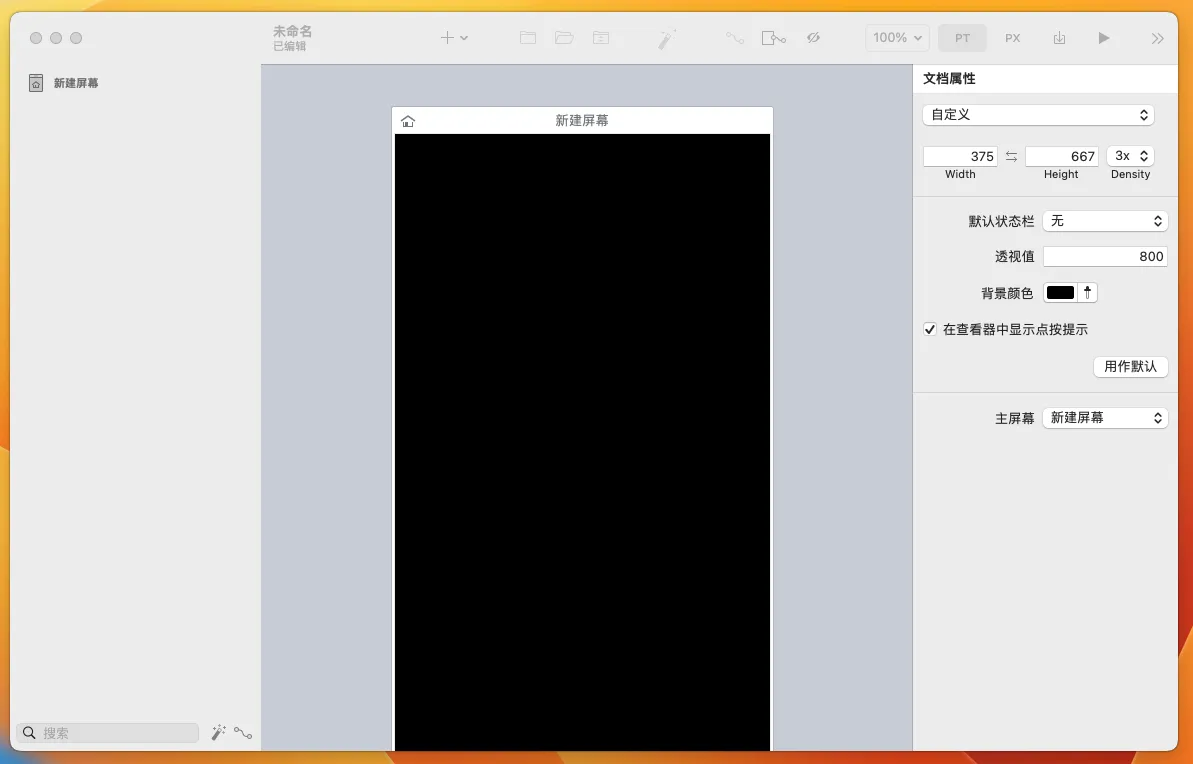Click the curved link path icon in the top toolbar

[735, 38]
